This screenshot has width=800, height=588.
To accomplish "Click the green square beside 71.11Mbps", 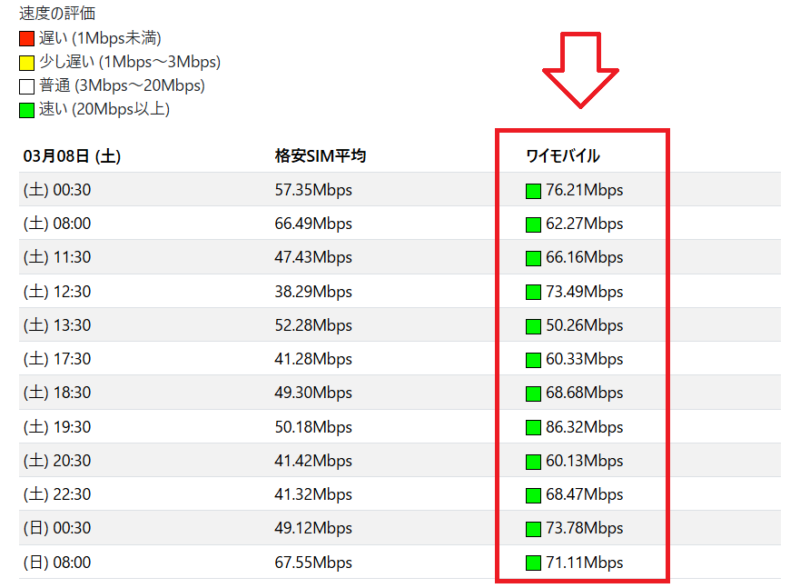I will point(533,563).
